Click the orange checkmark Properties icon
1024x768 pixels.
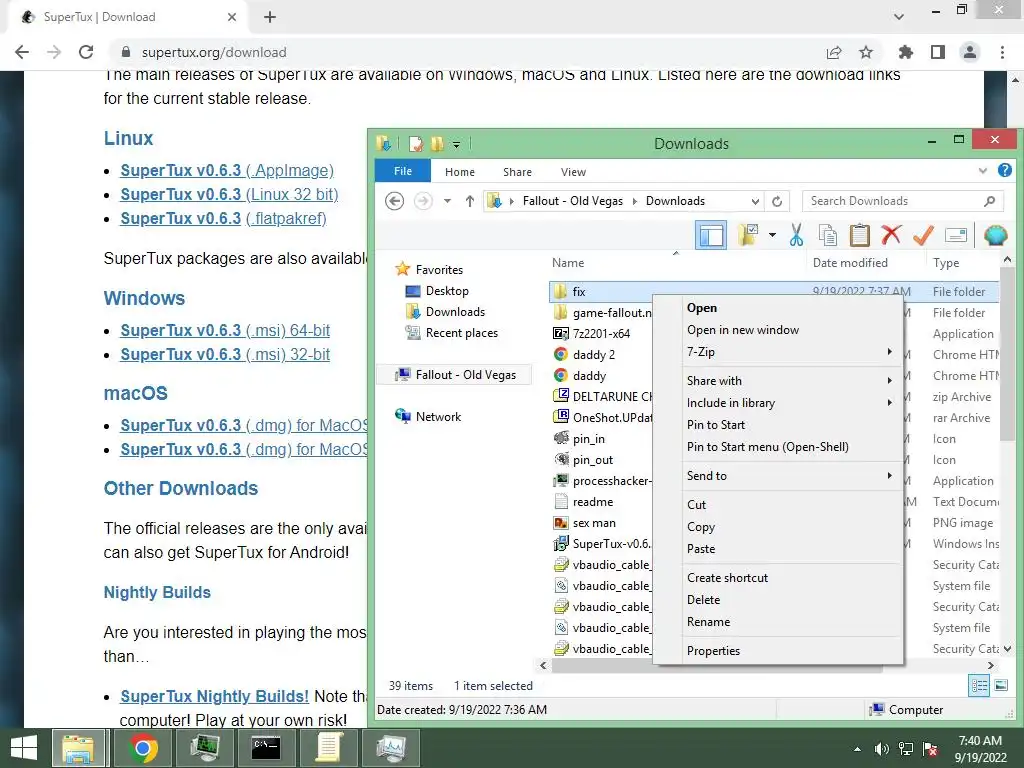[x=923, y=235]
